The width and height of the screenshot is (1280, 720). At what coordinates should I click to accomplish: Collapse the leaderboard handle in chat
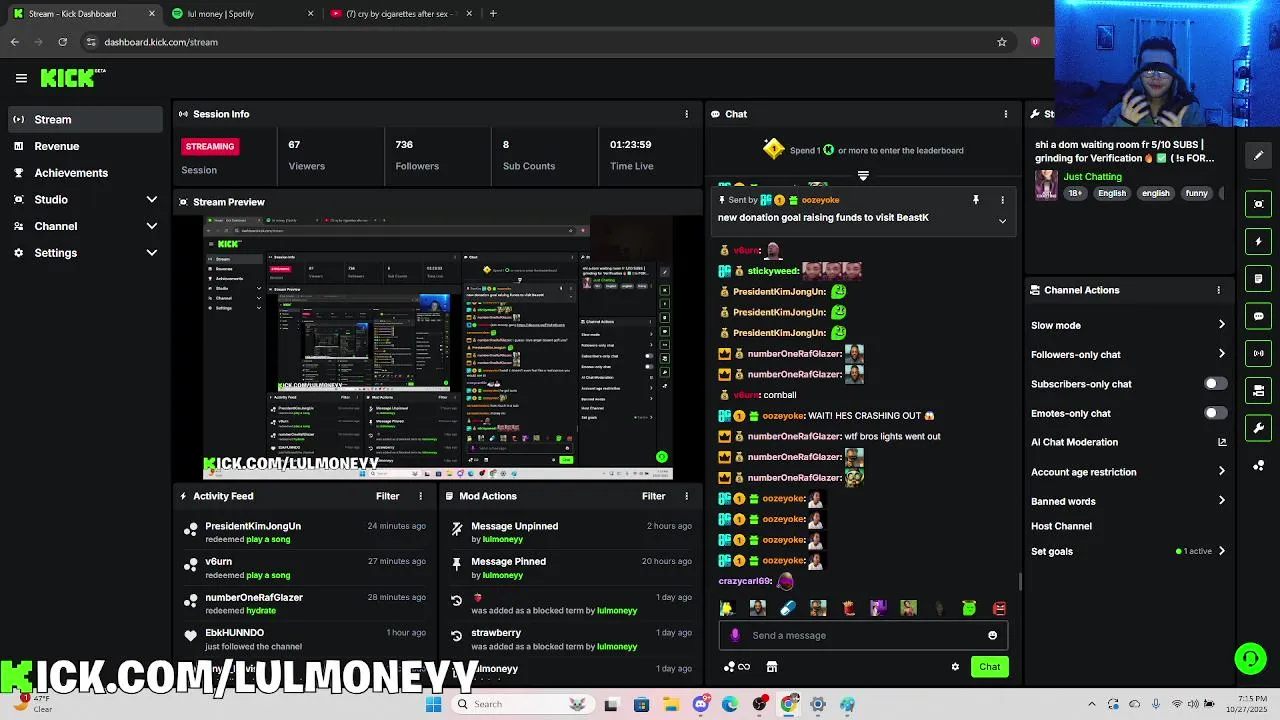click(x=863, y=176)
